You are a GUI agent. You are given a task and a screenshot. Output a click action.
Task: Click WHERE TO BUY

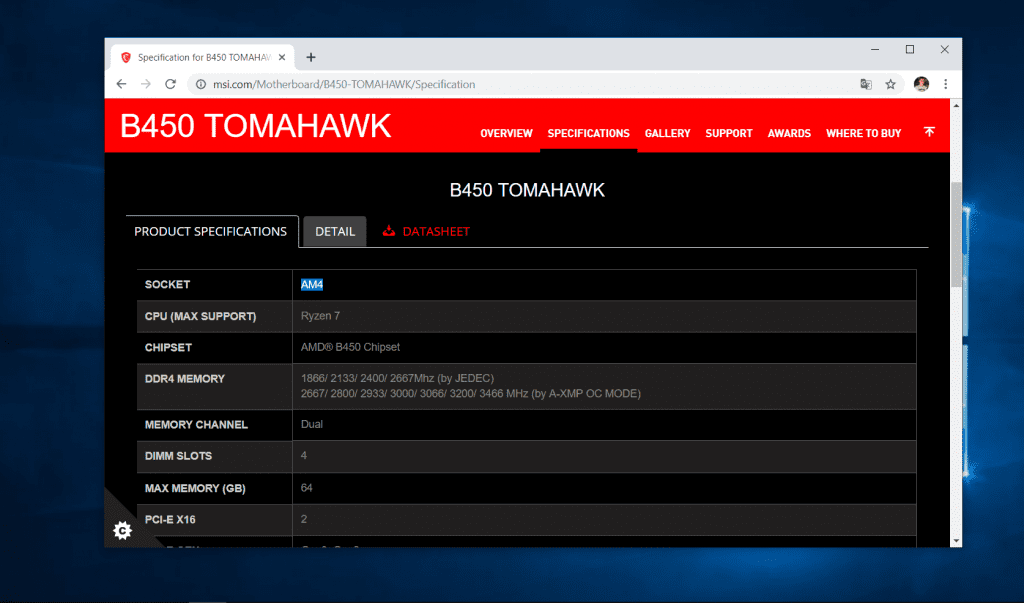click(863, 133)
